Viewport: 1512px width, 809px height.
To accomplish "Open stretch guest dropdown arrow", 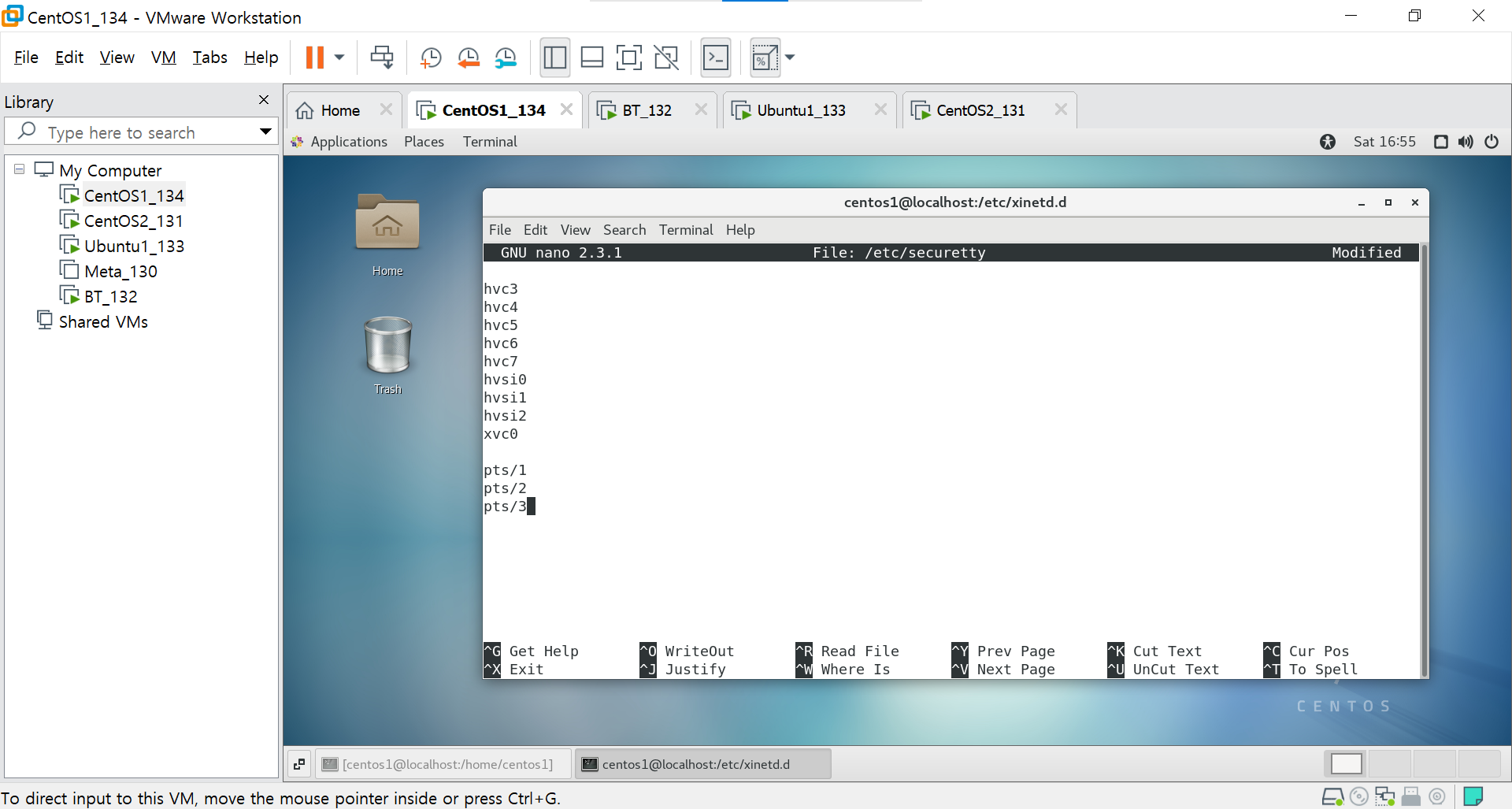I will pyautogui.click(x=790, y=58).
